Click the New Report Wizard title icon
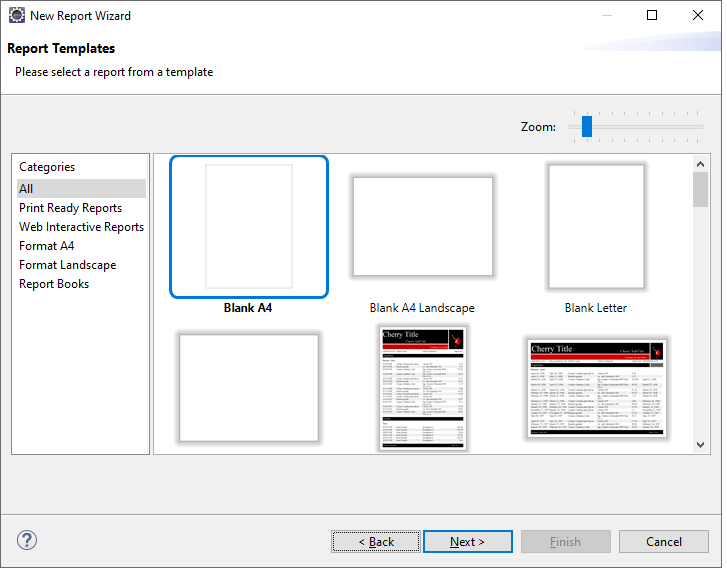This screenshot has height=571, width=727. [x=17, y=15]
